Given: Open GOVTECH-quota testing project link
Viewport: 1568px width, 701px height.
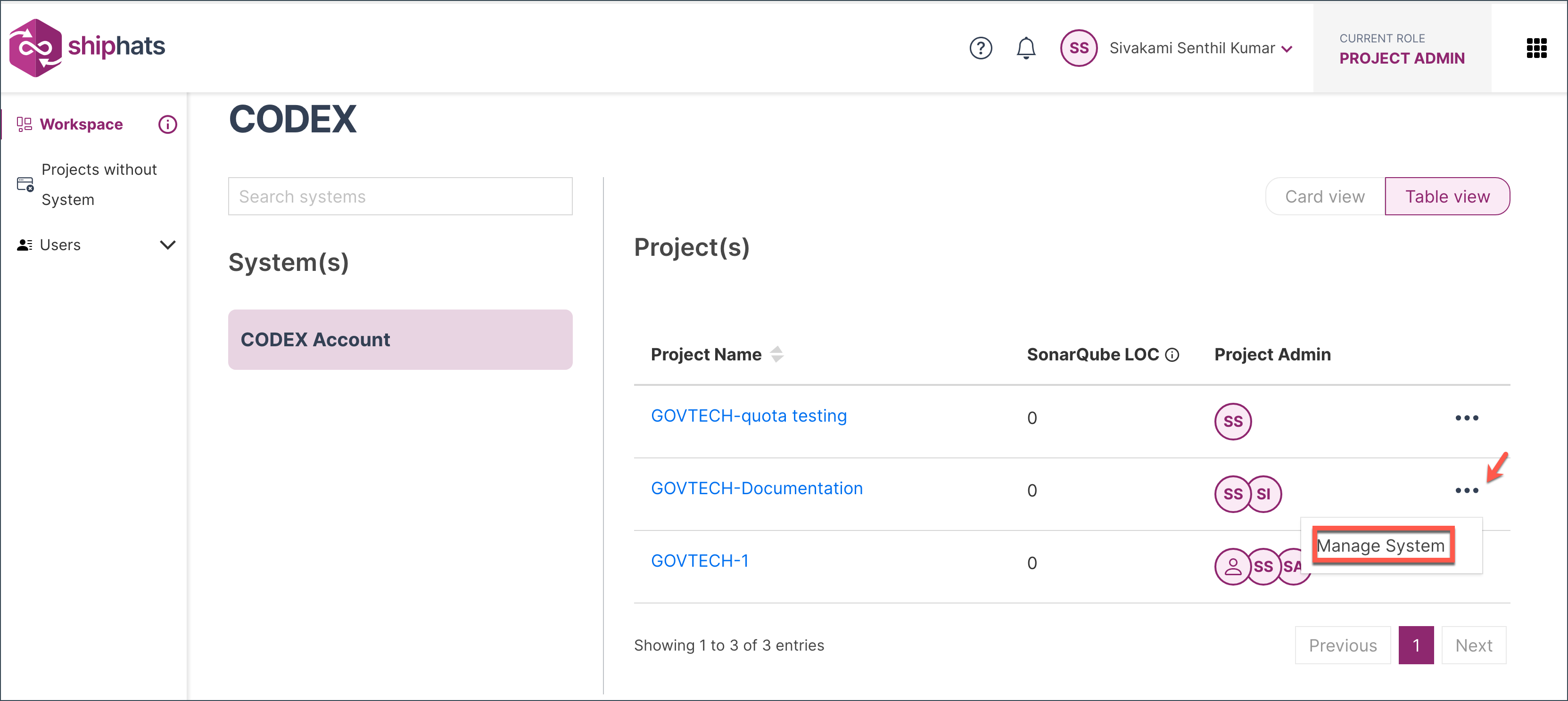Looking at the screenshot, I should [x=749, y=416].
